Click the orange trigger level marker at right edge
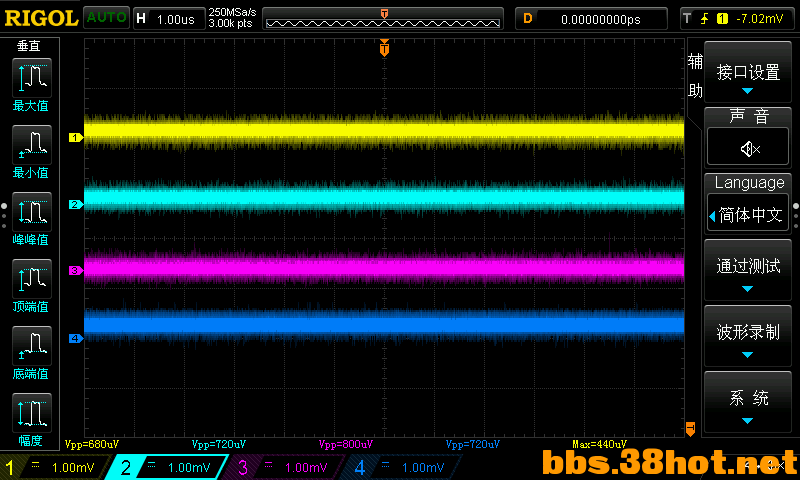 [x=690, y=428]
